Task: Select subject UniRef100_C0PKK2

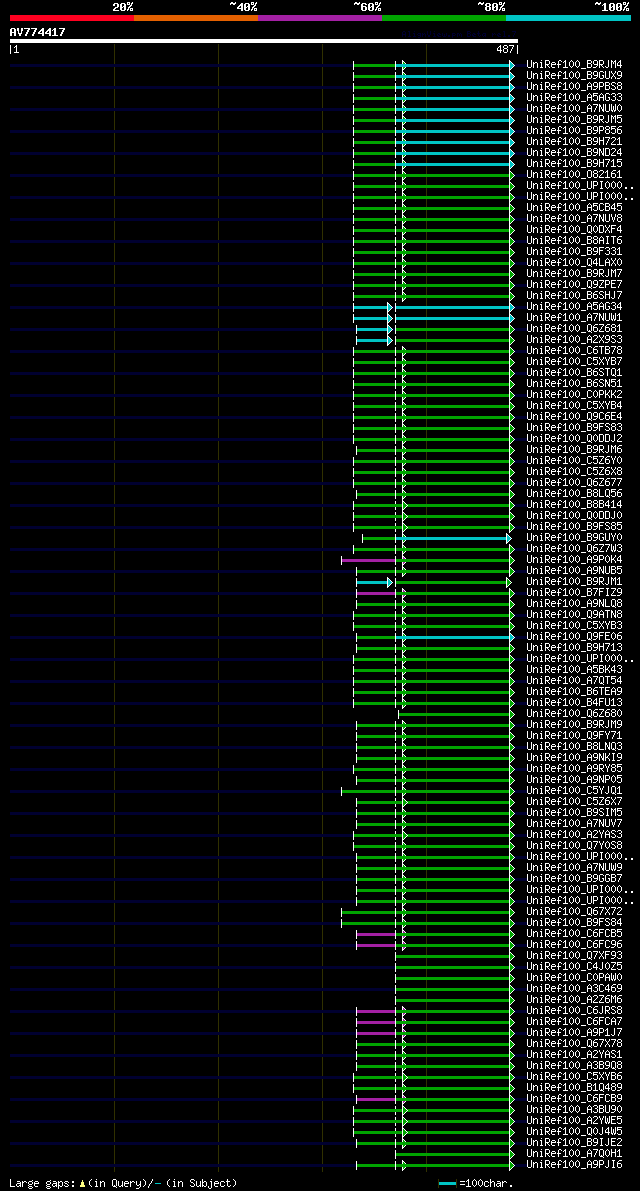Action: (x=574, y=395)
